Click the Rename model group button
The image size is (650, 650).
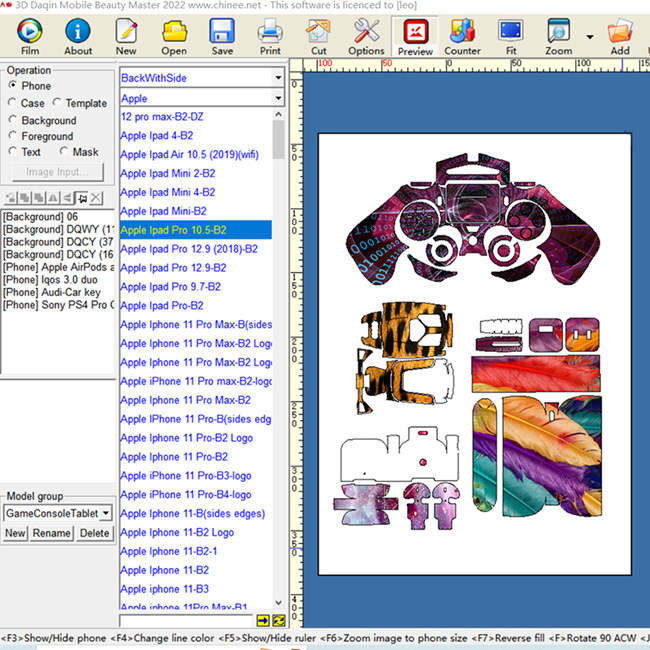pyautogui.click(x=51, y=533)
